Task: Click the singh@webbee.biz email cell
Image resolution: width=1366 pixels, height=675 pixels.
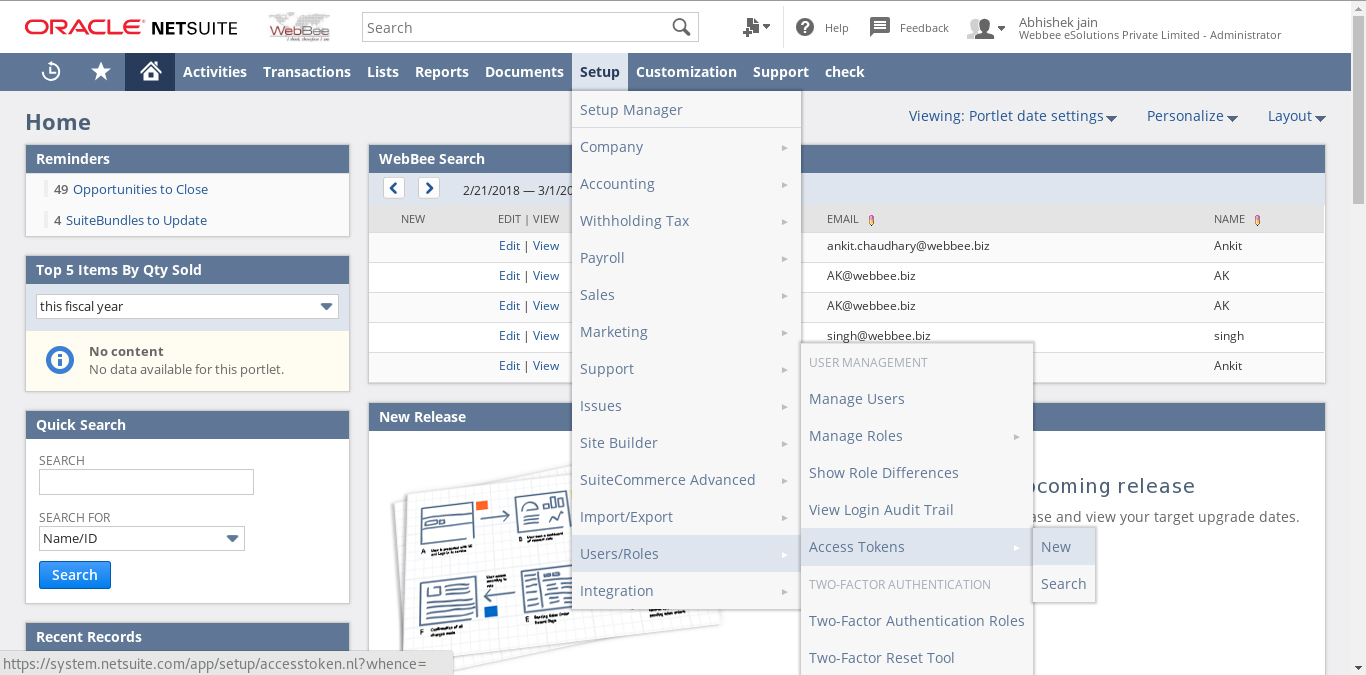Action: pyautogui.click(x=878, y=336)
